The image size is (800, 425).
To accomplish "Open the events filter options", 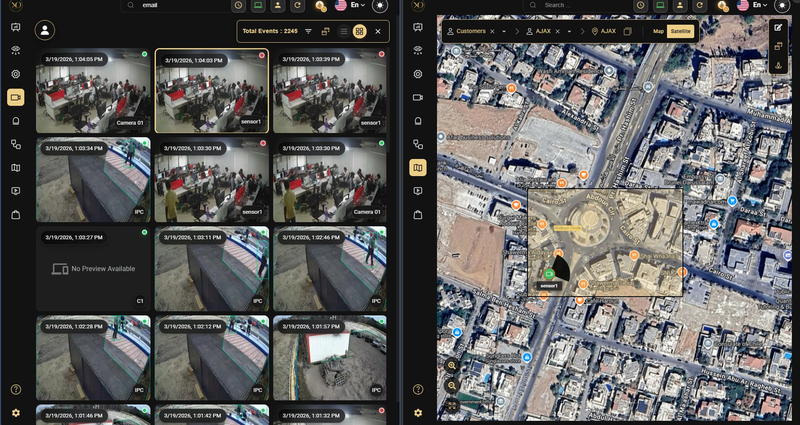I will pyautogui.click(x=308, y=31).
